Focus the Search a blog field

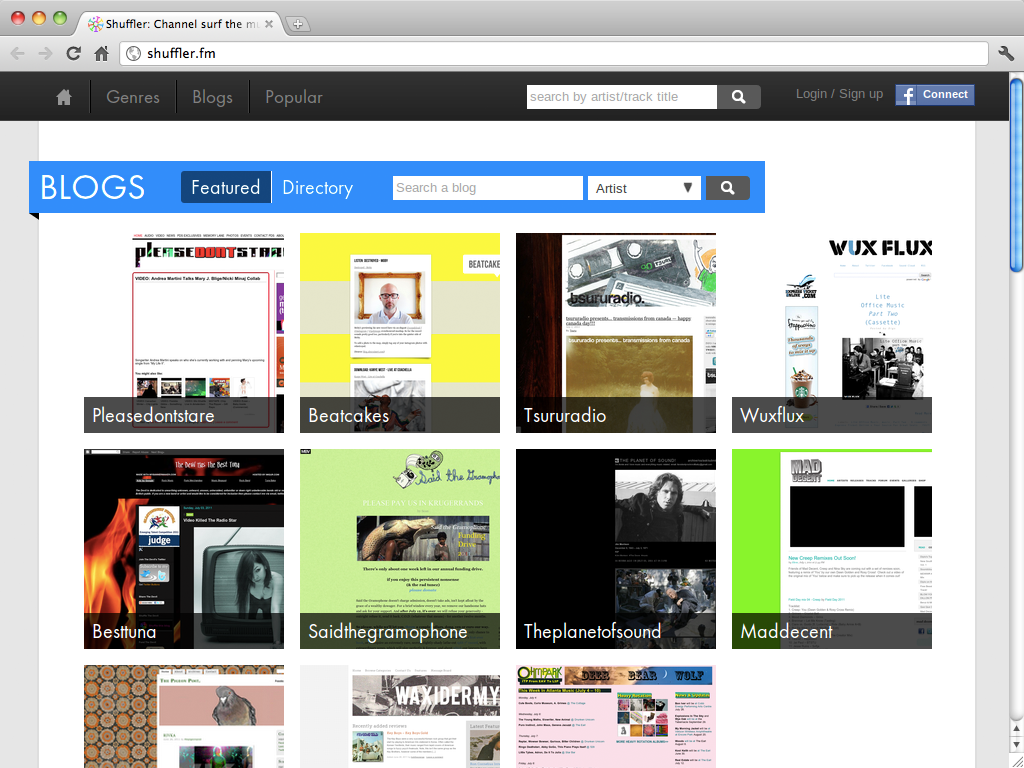click(x=488, y=188)
